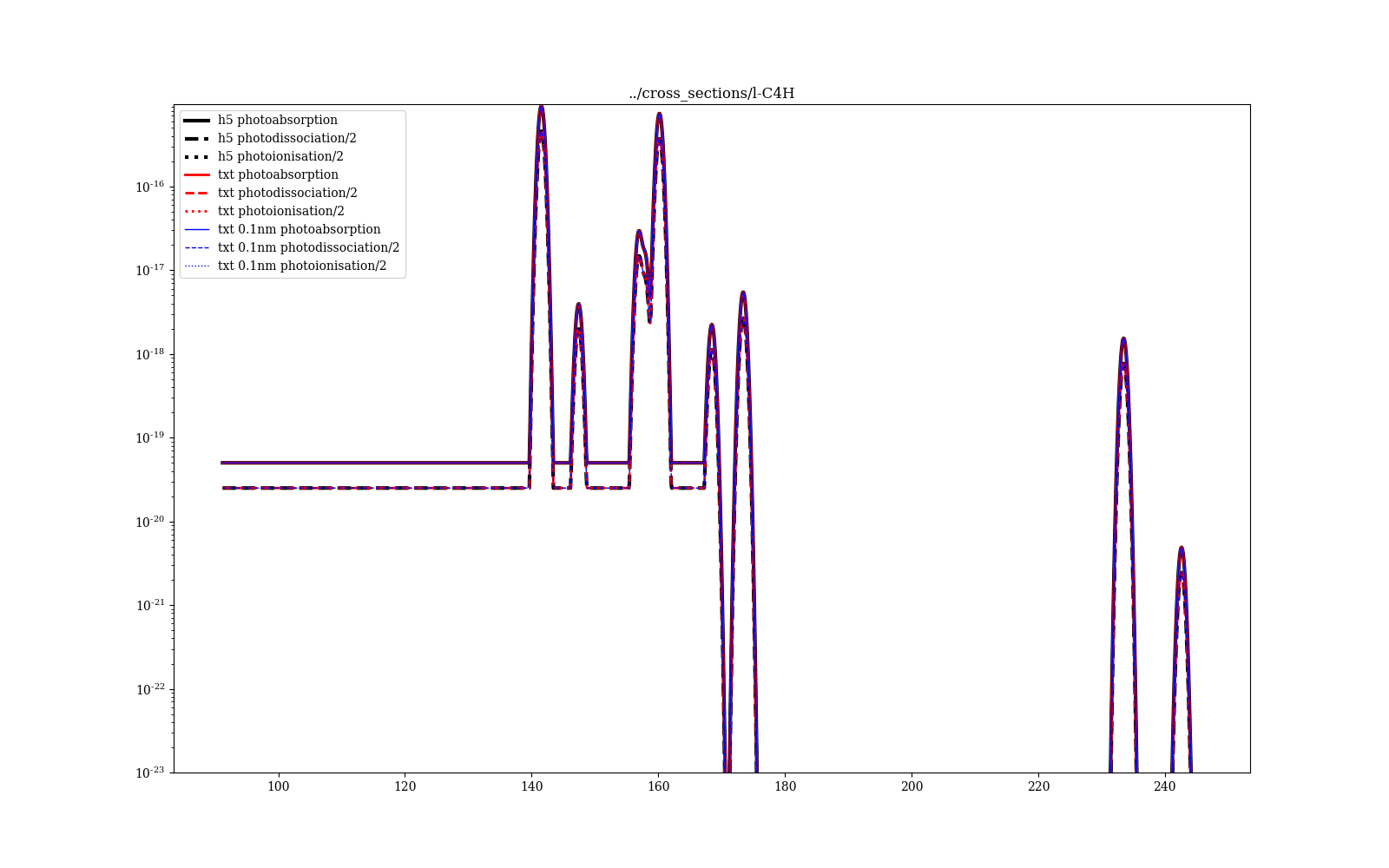This screenshot has width=1389, height=868.
Task: Click the x-axis tick label 160
Action: (x=658, y=786)
